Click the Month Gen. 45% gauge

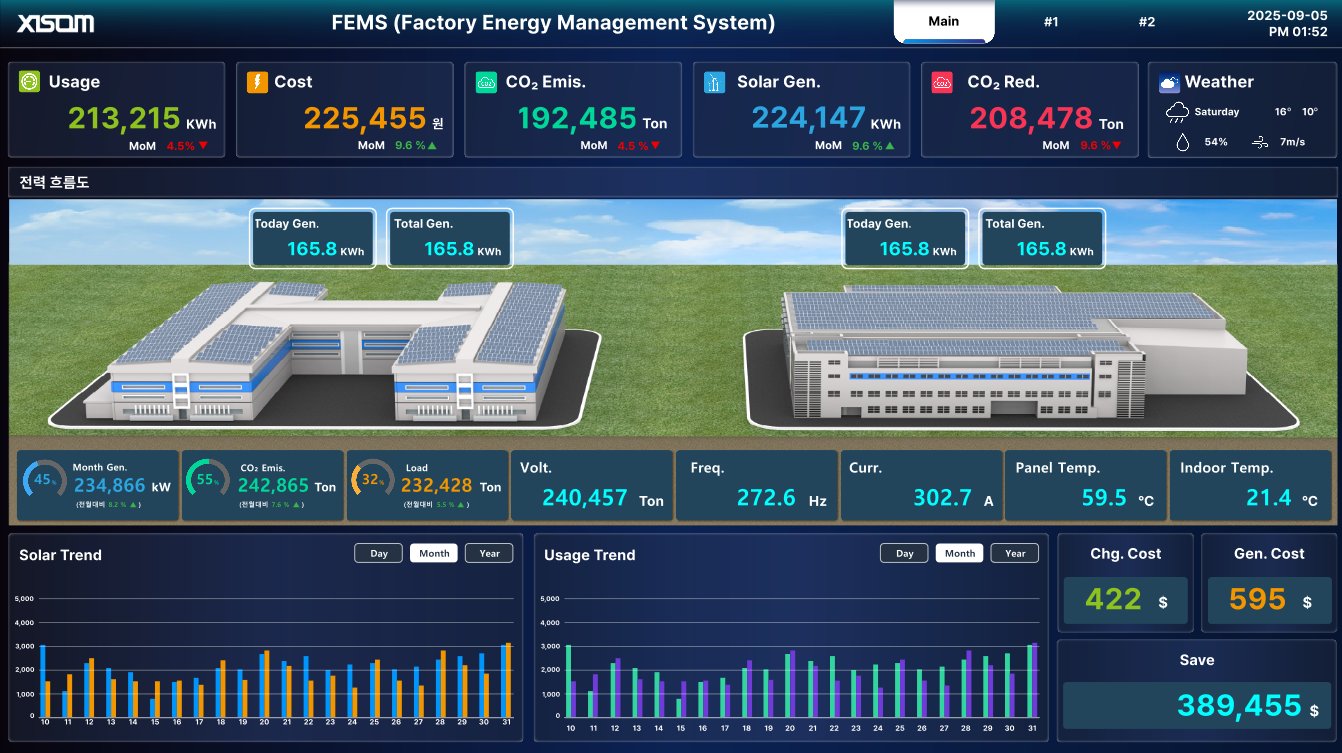click(44, 480)
